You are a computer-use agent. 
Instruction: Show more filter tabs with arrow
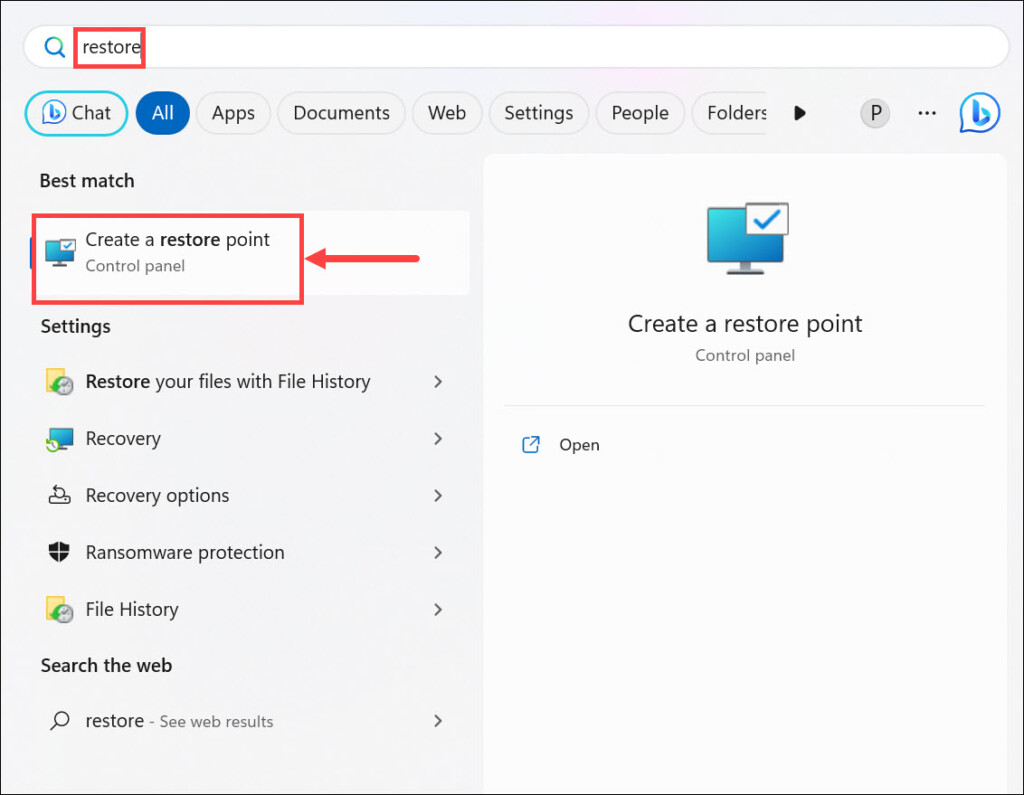click(x=799, y=113)
